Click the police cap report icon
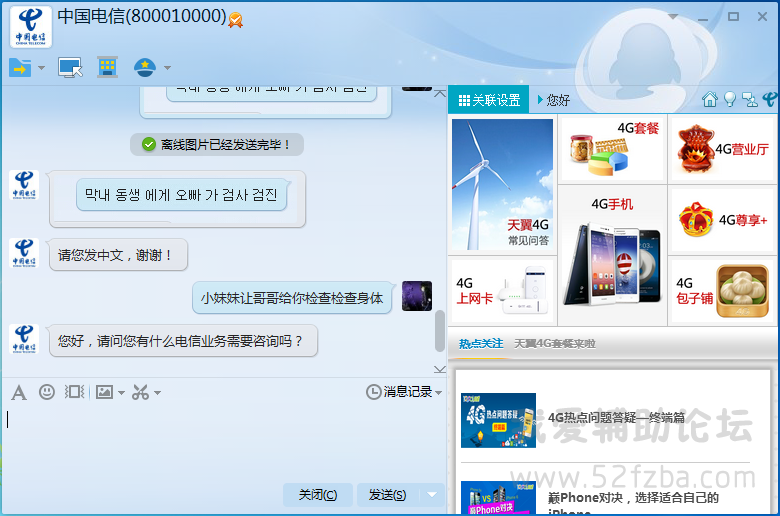780x516 pixels. [x=145, y=67]
